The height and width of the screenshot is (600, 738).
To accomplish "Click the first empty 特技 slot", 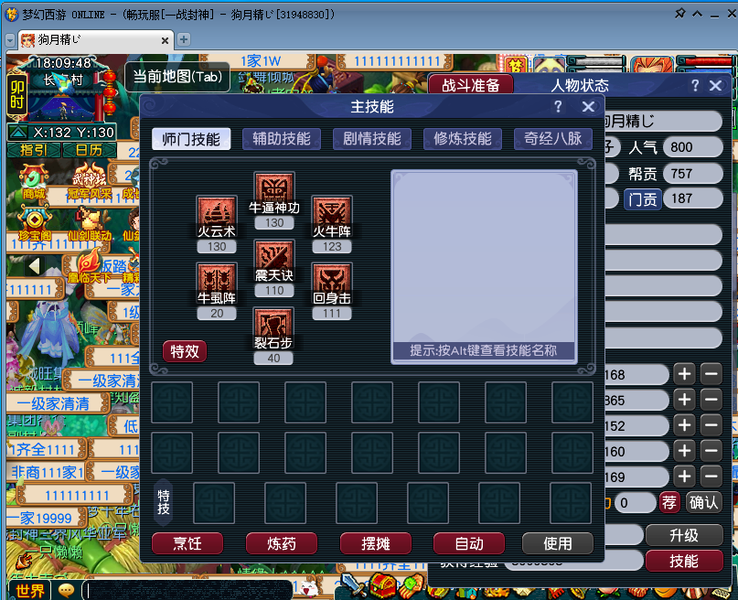I will click(x=214, y=503).
